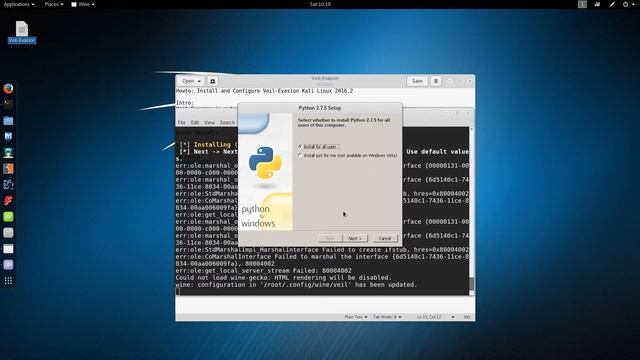This screenshot has width=640, height=360.
Task: Open the Tab Width dropdown
Action: 387,317
